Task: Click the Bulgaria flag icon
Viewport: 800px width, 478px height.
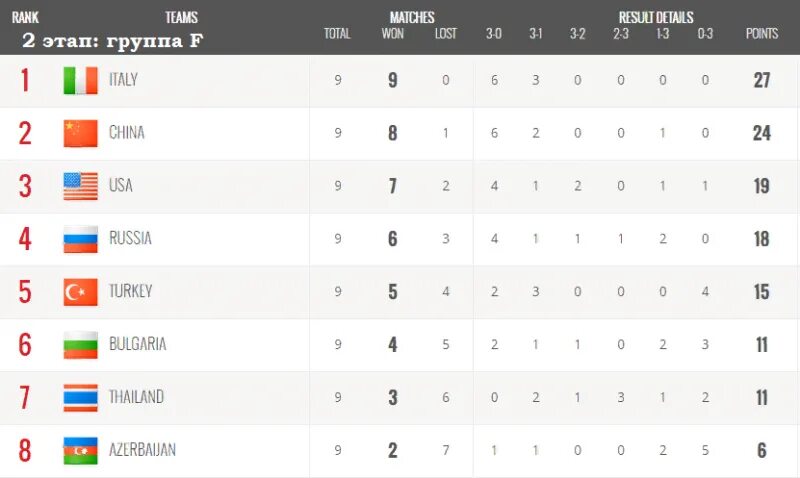Action: [80, 345]
